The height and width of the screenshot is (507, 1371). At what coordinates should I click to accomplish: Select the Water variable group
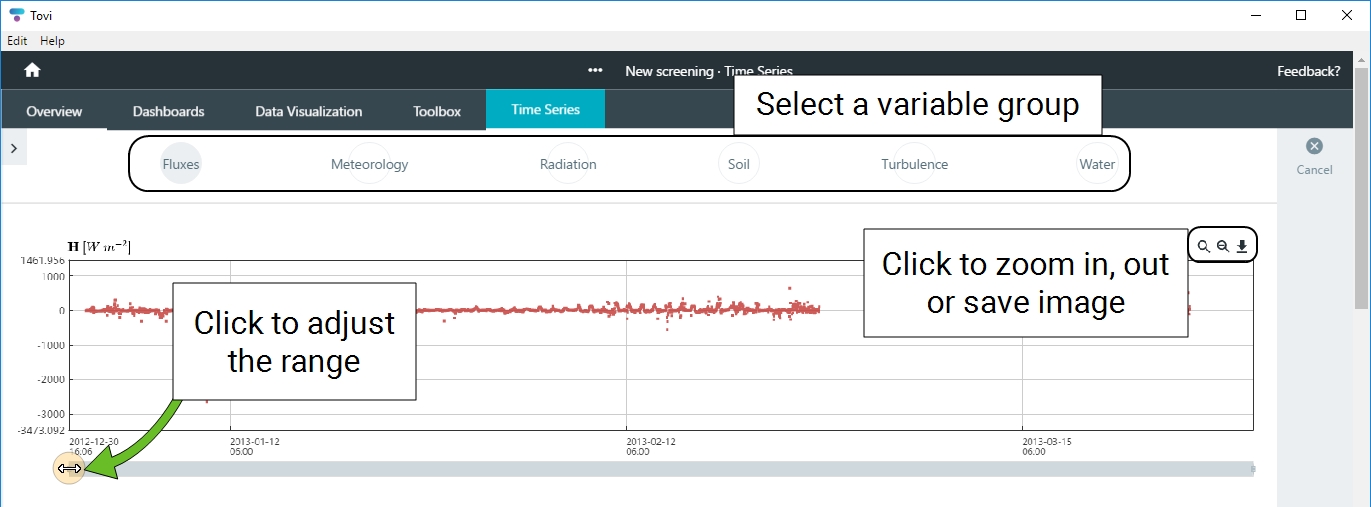point(1096,164)
